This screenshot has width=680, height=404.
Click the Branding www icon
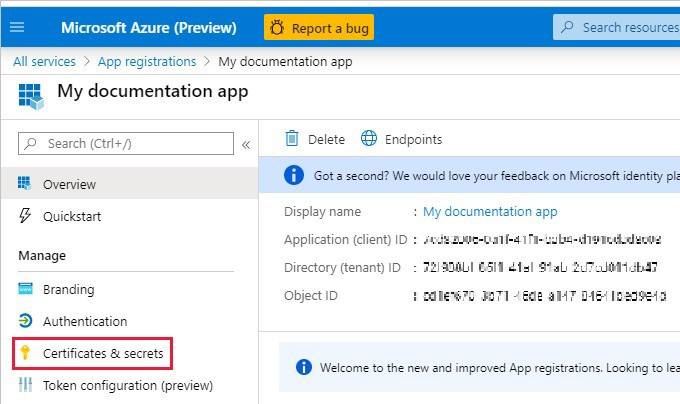point(25,288)
